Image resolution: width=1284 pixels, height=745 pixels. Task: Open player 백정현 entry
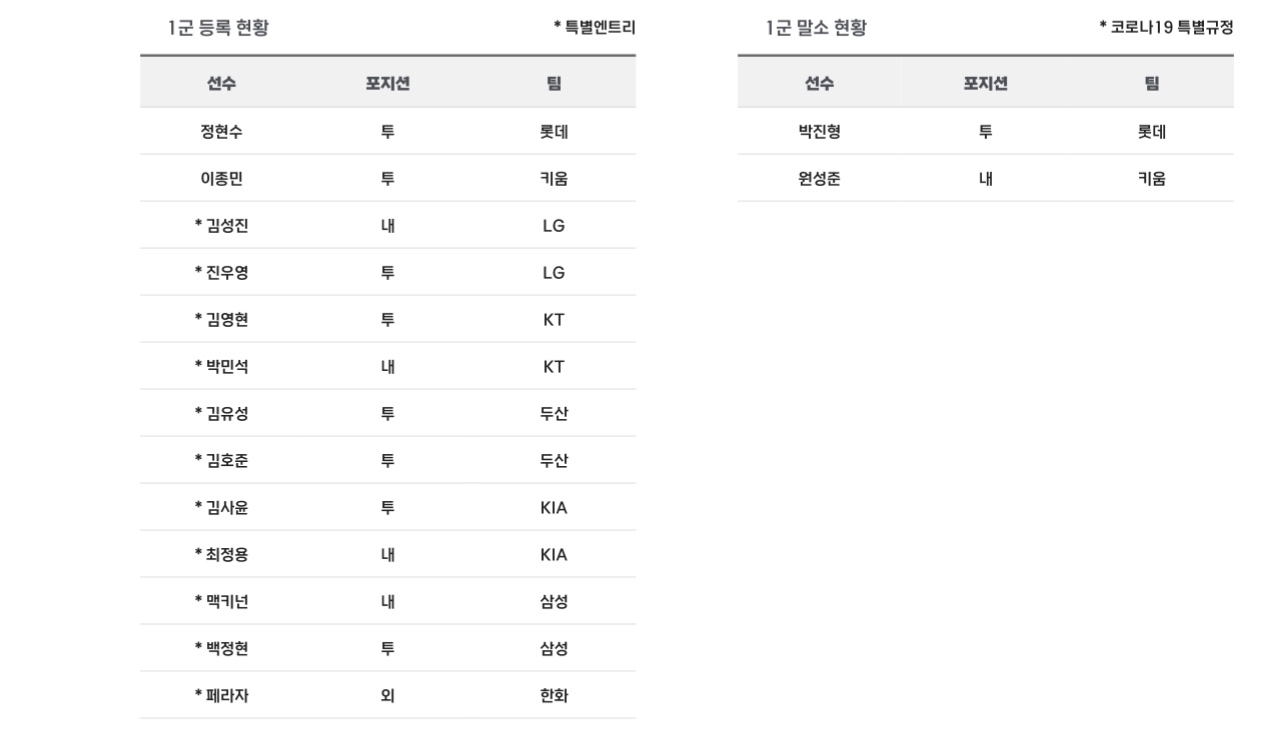pyautogui.click(x=221, y=648)
